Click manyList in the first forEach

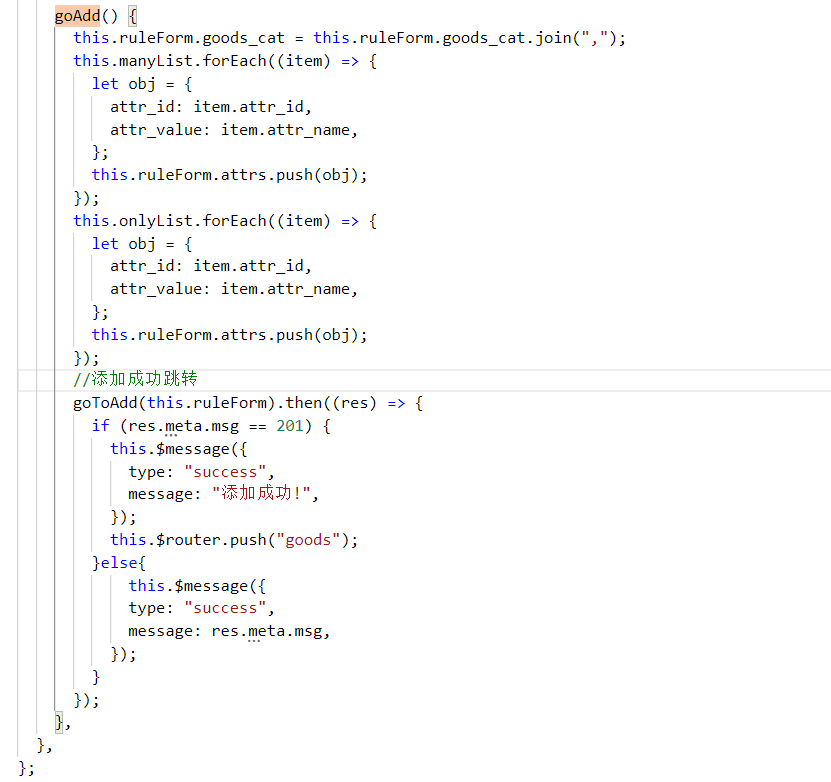coord(150,61)
